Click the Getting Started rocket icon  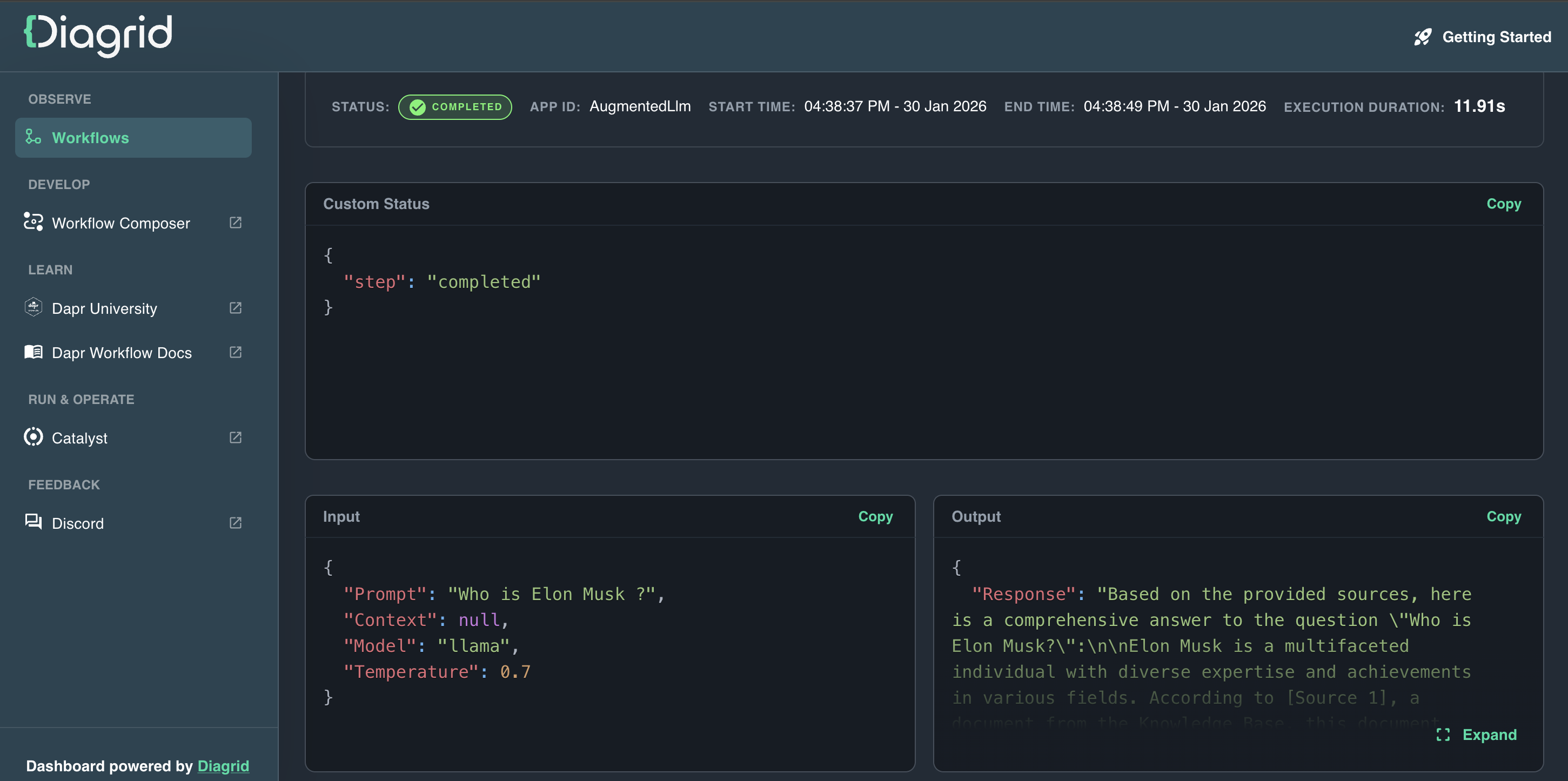[x=1423, y=37]
